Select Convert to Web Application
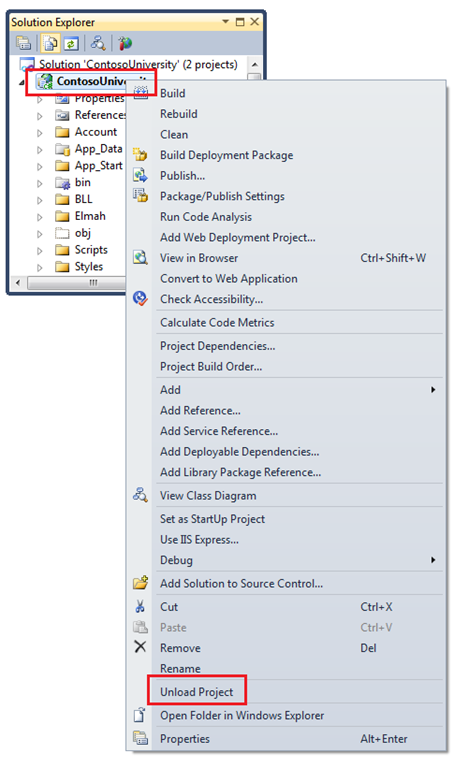469x768 pixels. (229, 278)
